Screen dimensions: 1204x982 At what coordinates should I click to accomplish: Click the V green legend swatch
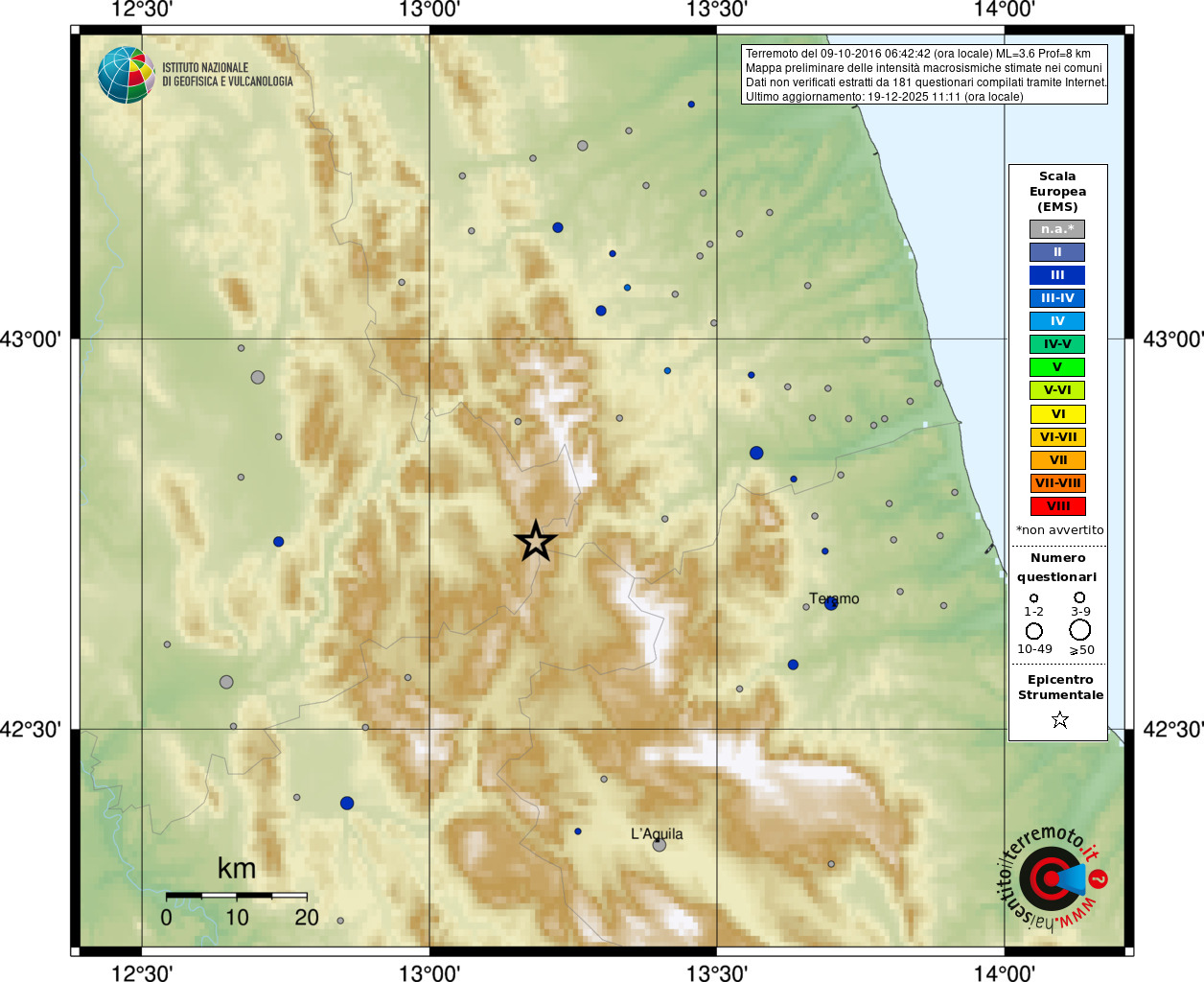click(1057, 367)
